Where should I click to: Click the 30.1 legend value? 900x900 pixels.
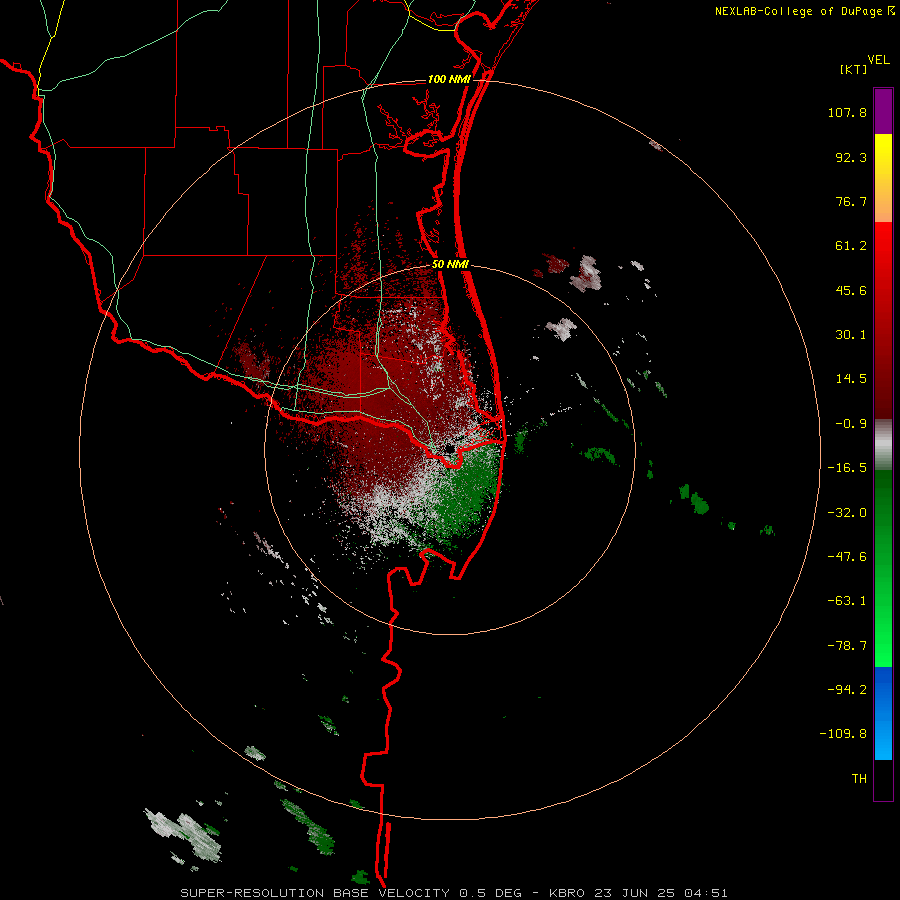click(851, 335)
